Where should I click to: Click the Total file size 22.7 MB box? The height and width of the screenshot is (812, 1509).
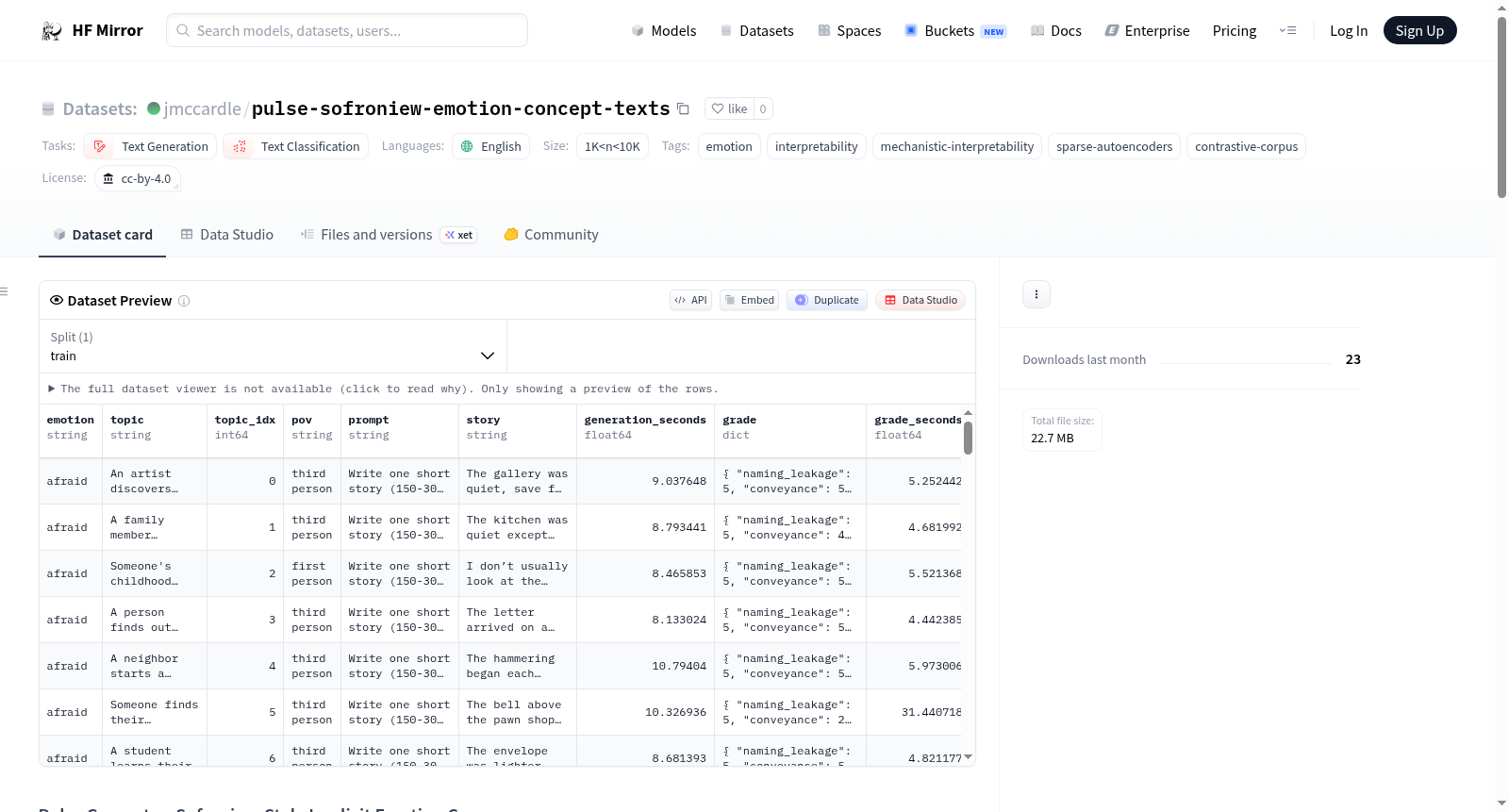[x=1062, y=430]
